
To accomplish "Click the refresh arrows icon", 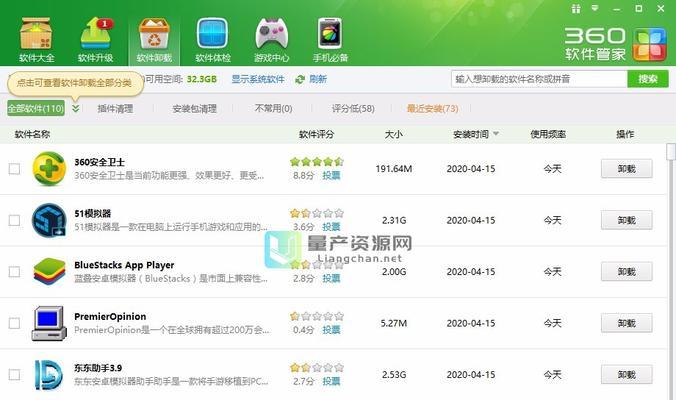I will (300, 79).
